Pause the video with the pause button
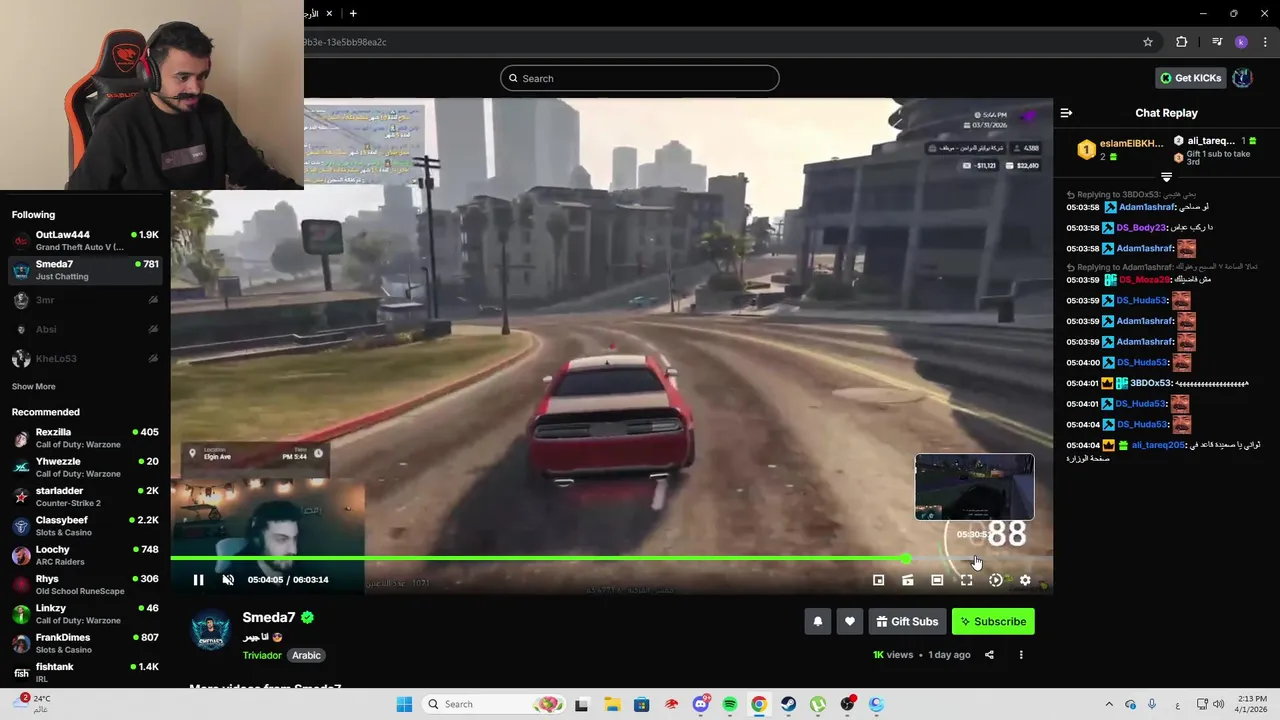 click(198, 580)
